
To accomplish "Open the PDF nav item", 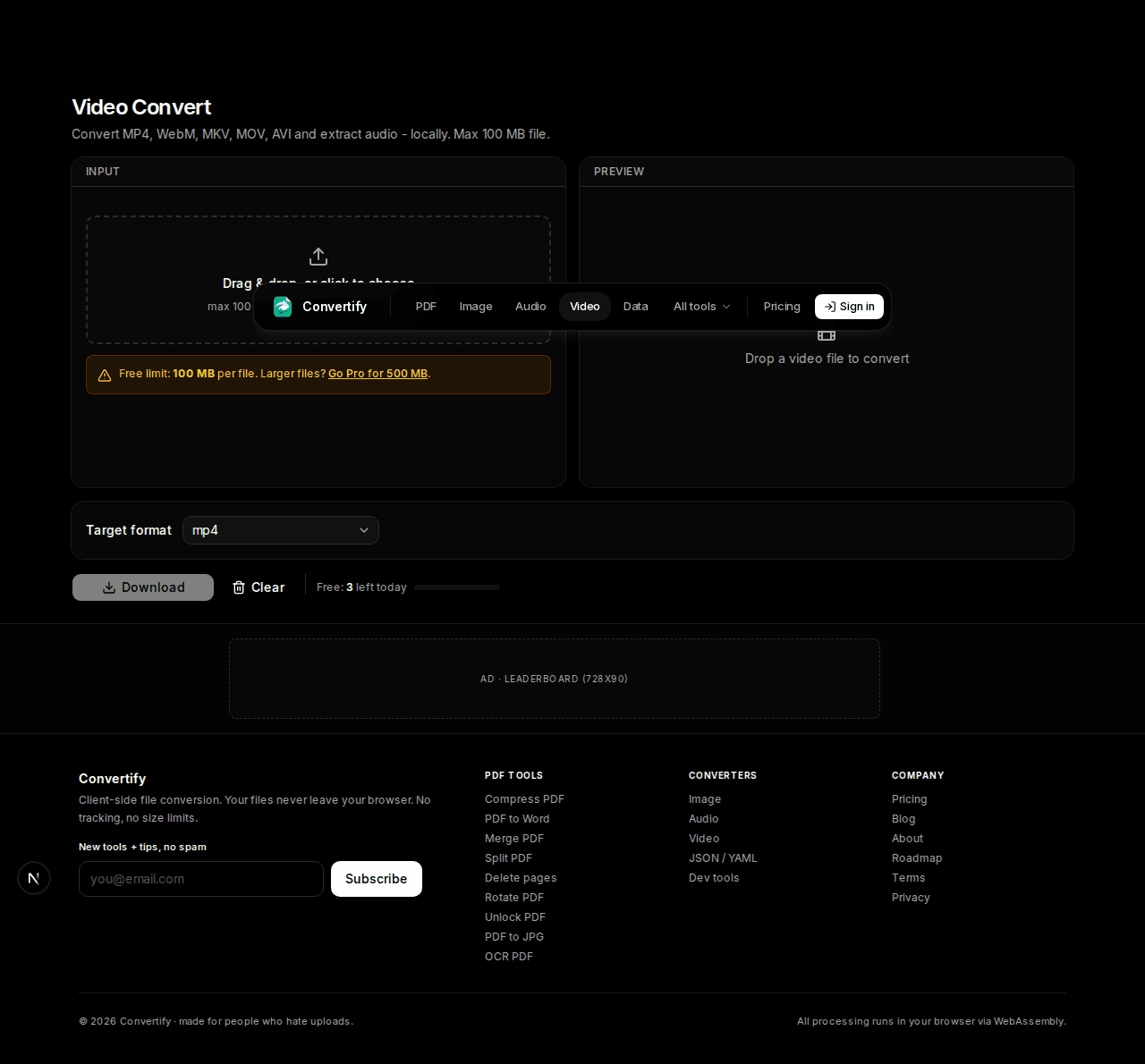I will tap(426, 307).
